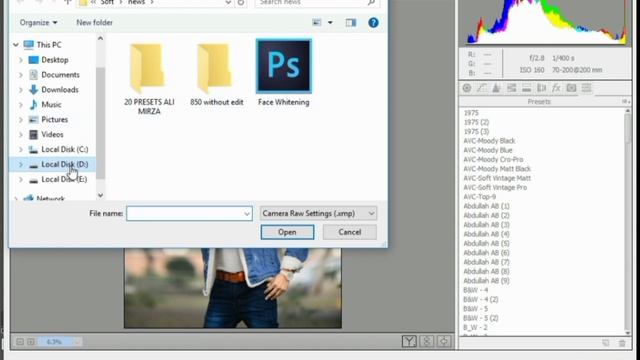Select the 1975 (3) preset
Viewport: 640px width, 360px height.
pos(476,131)
